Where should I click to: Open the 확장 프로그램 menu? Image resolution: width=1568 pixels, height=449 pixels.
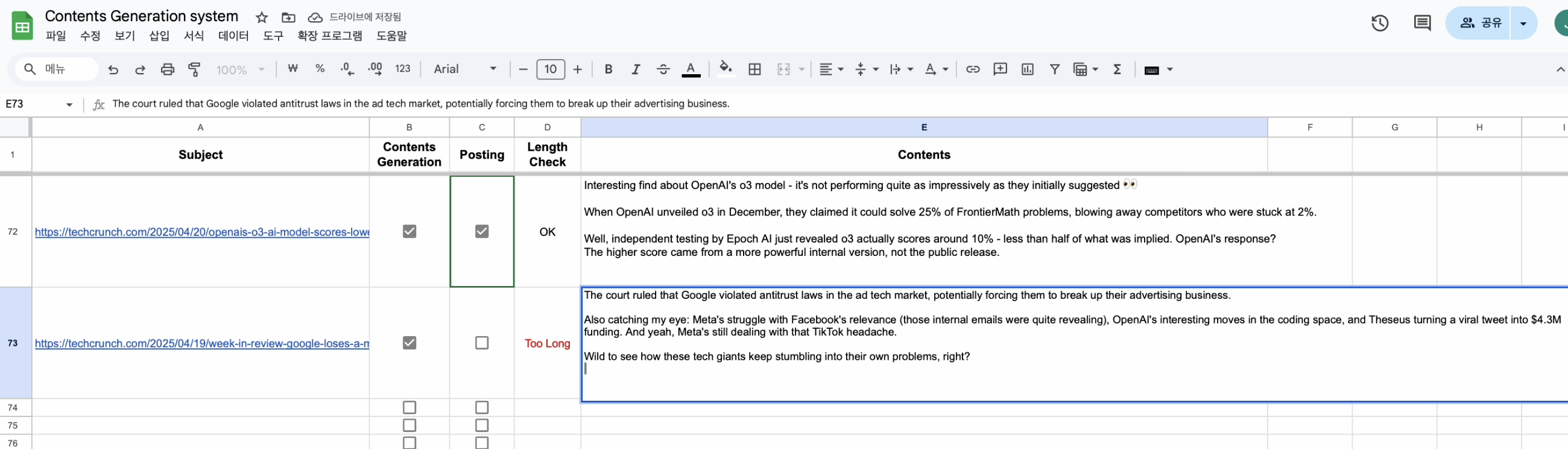[x=329, y=36]
